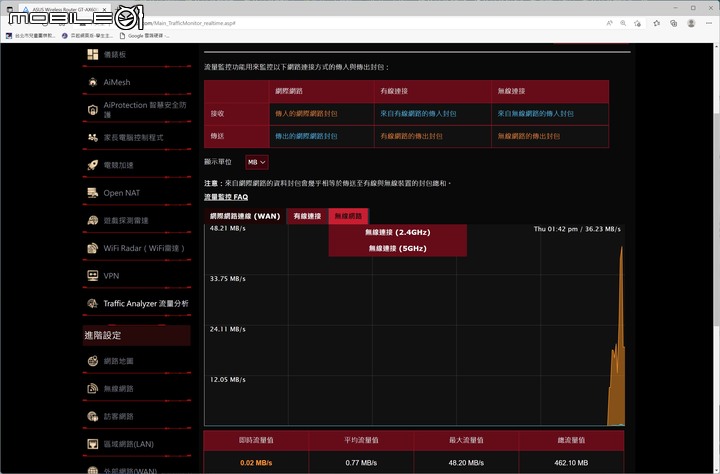720x474 pixels.
Task: Click the browser address bar URL
Action: [189, 23]
